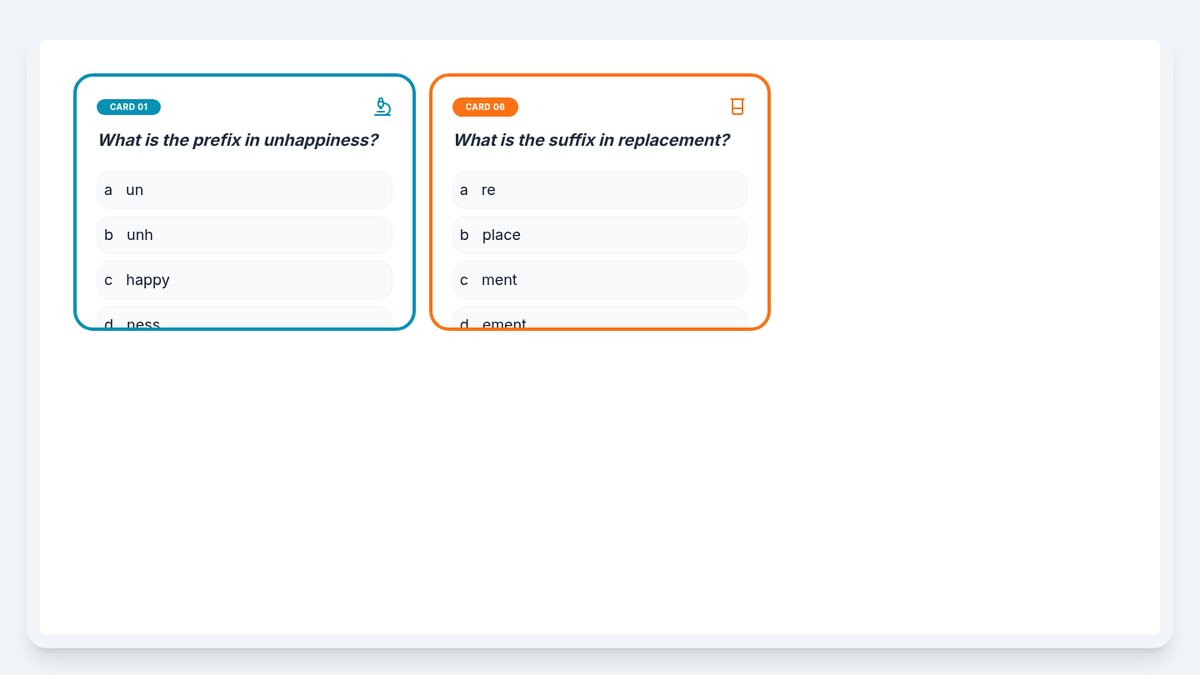Select answer a 'un' on Card 01
1200x675 pixels.
[244, 190]
